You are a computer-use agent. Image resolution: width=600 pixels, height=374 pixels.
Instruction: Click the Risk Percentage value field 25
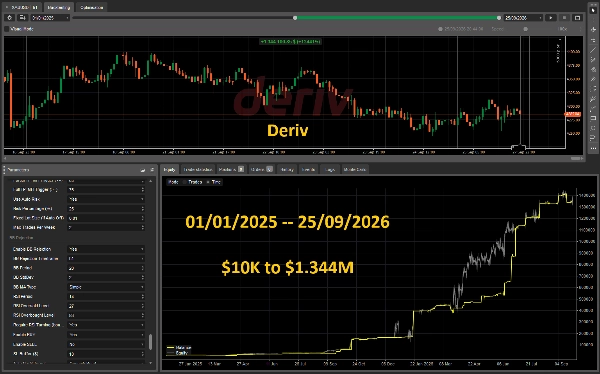(x=106, y=209)
